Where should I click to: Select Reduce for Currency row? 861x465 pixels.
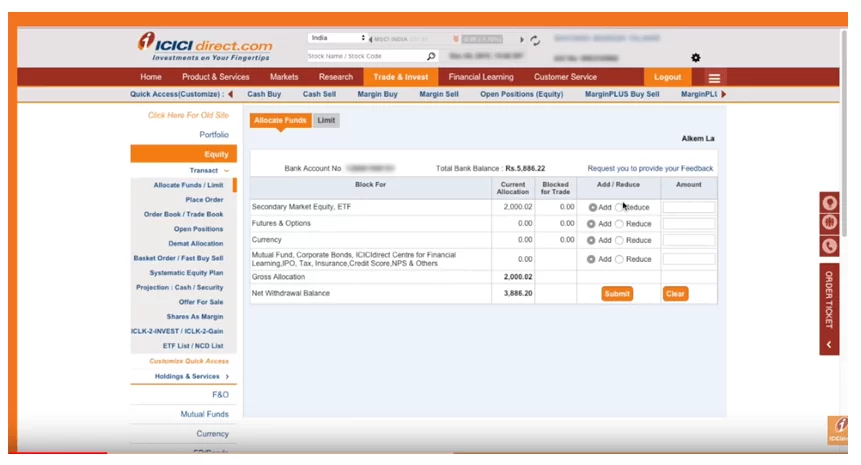click(619, 240)
